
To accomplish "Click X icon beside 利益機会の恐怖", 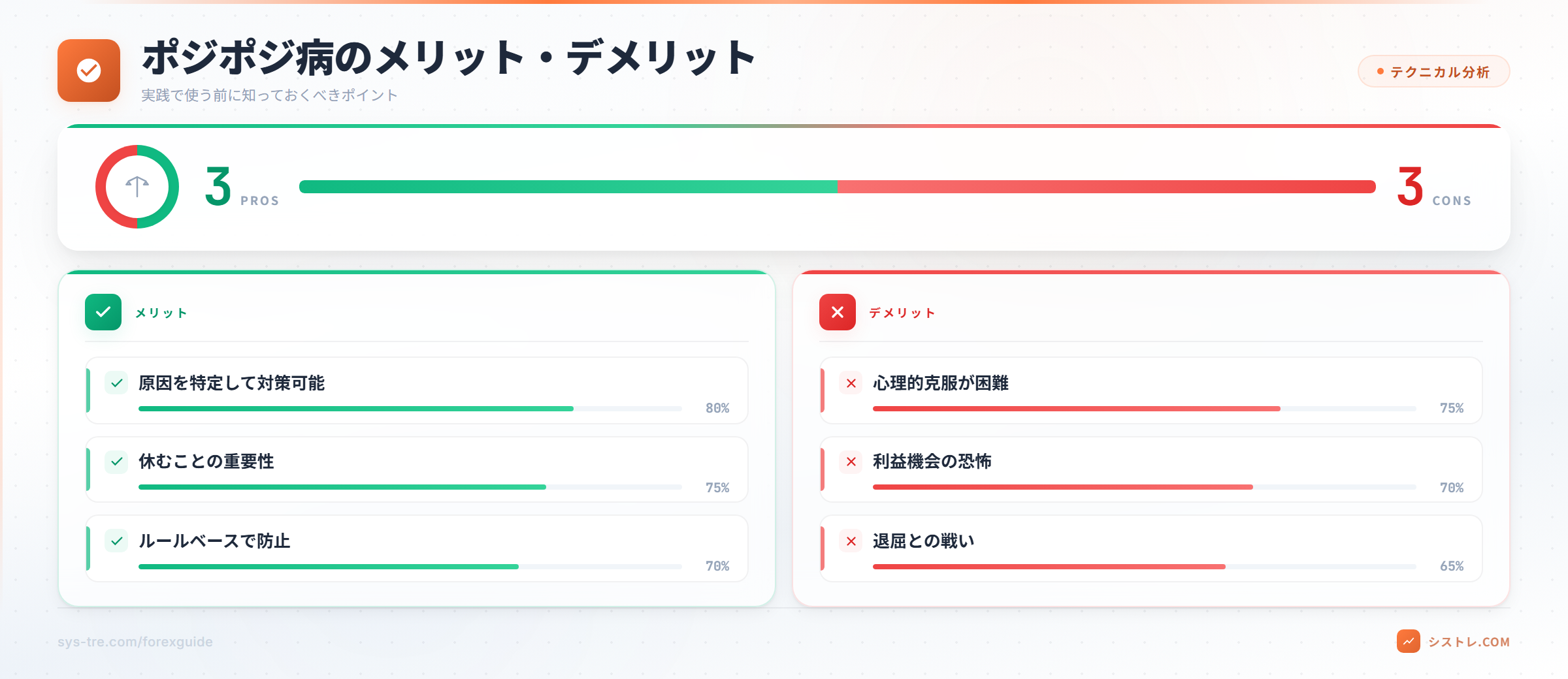I will tap(851, 462).
